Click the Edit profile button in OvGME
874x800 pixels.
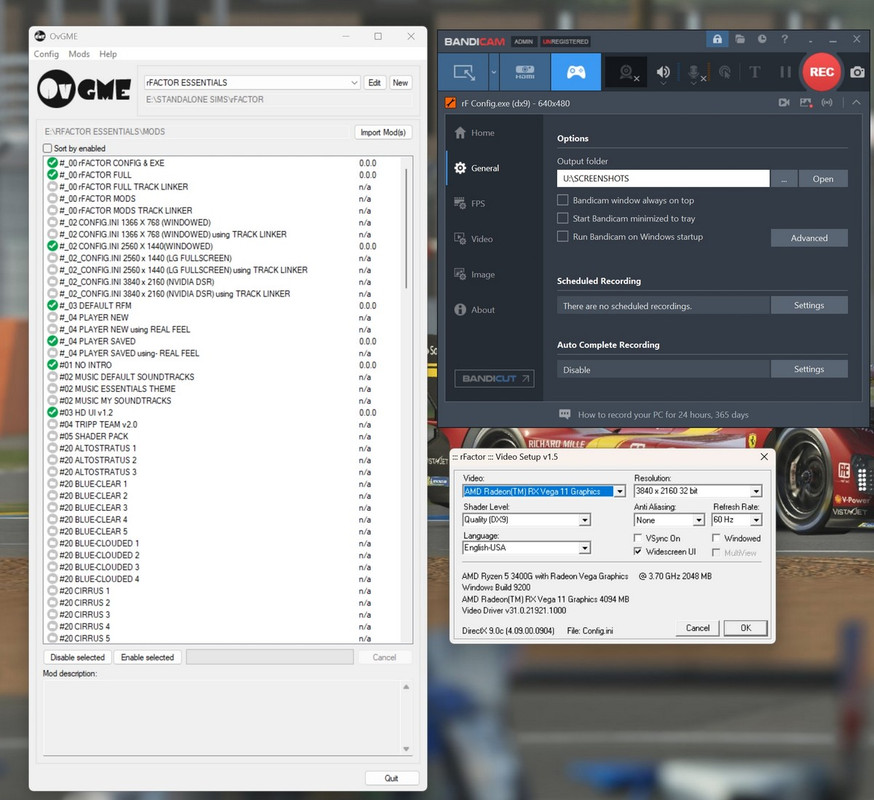click(375, 83)
